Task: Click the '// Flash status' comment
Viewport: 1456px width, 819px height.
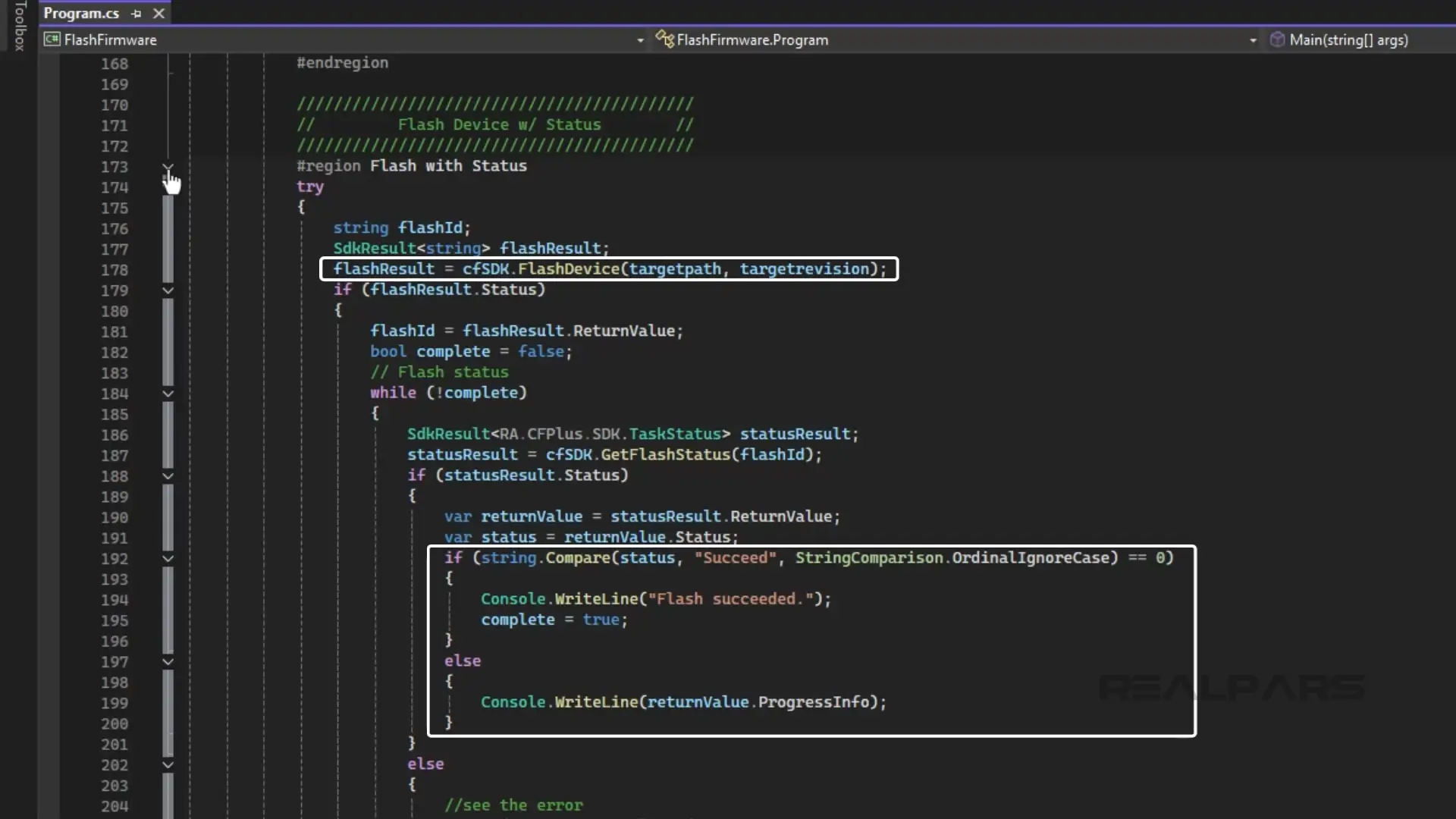Action: pyautogui.click(x=439, y=372)
